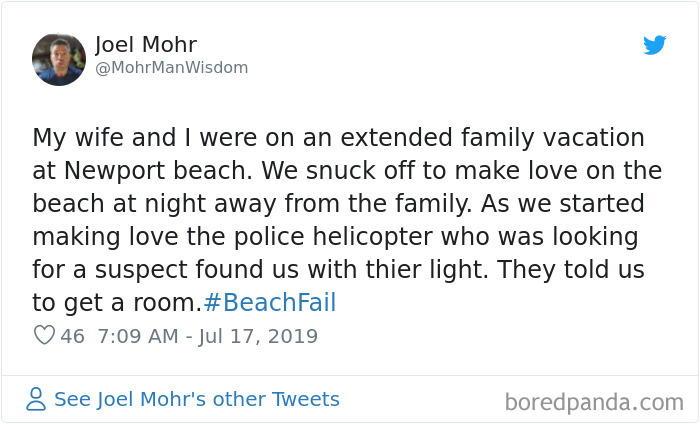Click the person silhouette icon in footer

36,400
